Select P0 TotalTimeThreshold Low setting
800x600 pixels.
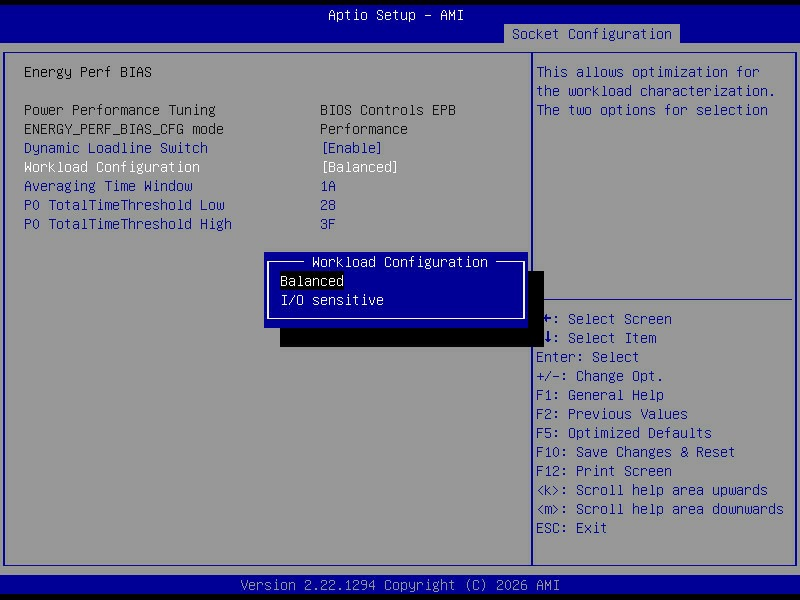click(124, 205)
